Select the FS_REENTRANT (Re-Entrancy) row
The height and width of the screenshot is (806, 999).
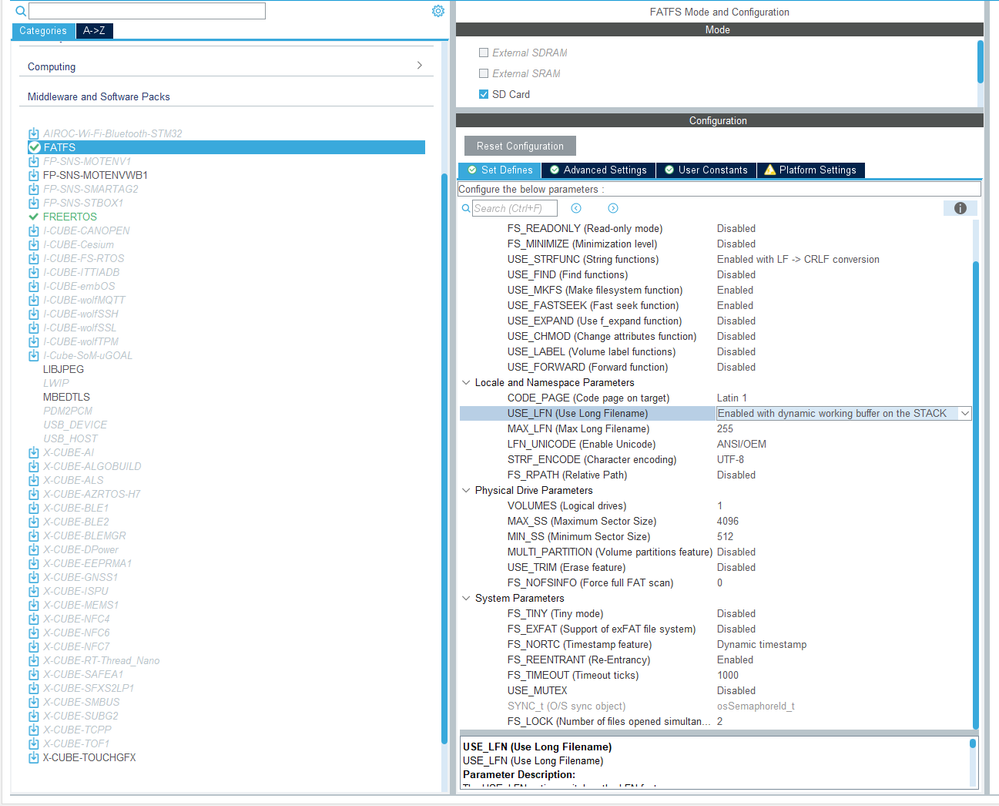pos(715,660)
